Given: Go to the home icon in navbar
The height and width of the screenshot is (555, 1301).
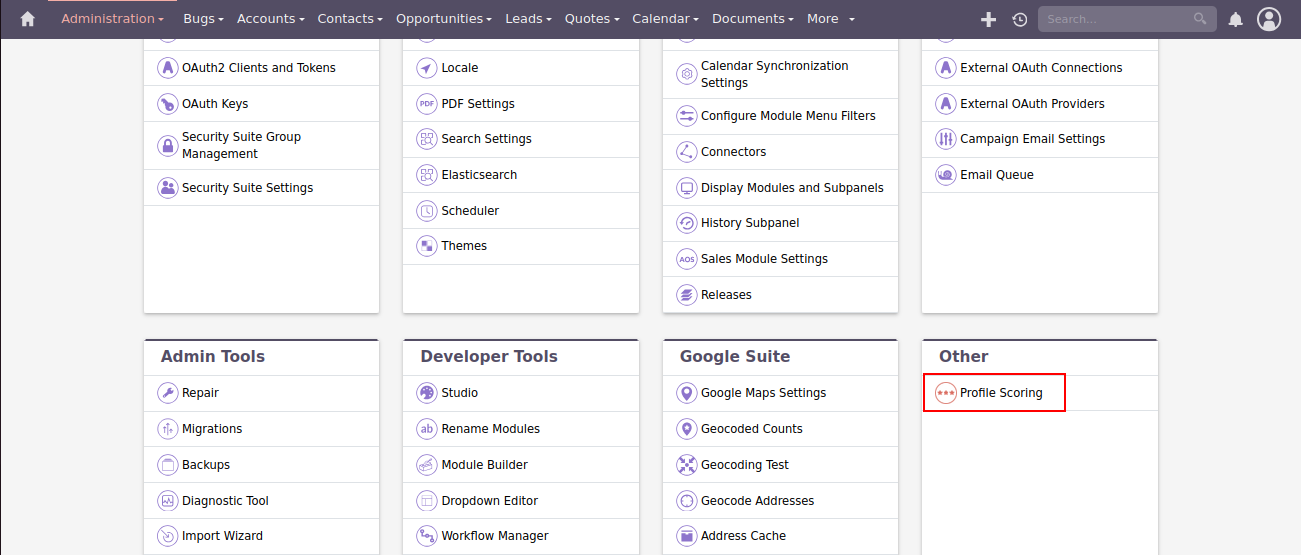Looking at the screenshot, I should (27, 19).
